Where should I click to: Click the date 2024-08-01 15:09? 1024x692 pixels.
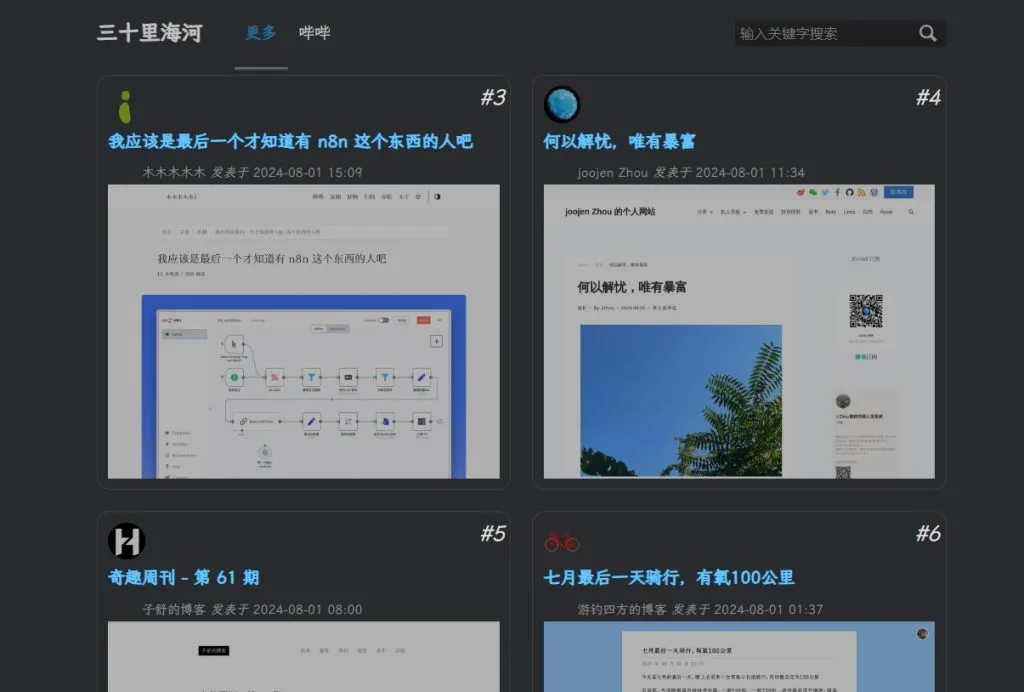[308, 172]
